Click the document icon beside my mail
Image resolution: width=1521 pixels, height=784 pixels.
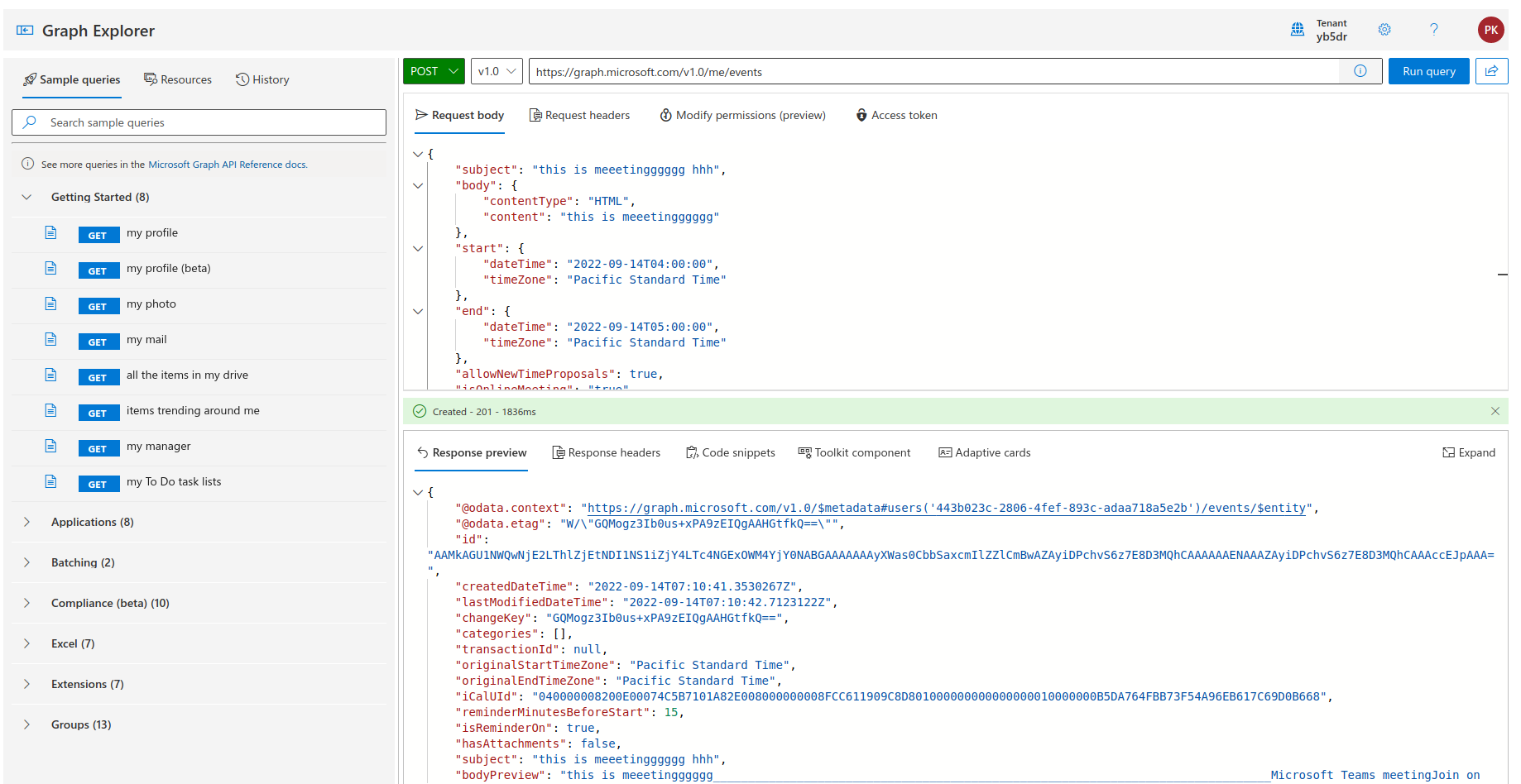coord(50,339)
